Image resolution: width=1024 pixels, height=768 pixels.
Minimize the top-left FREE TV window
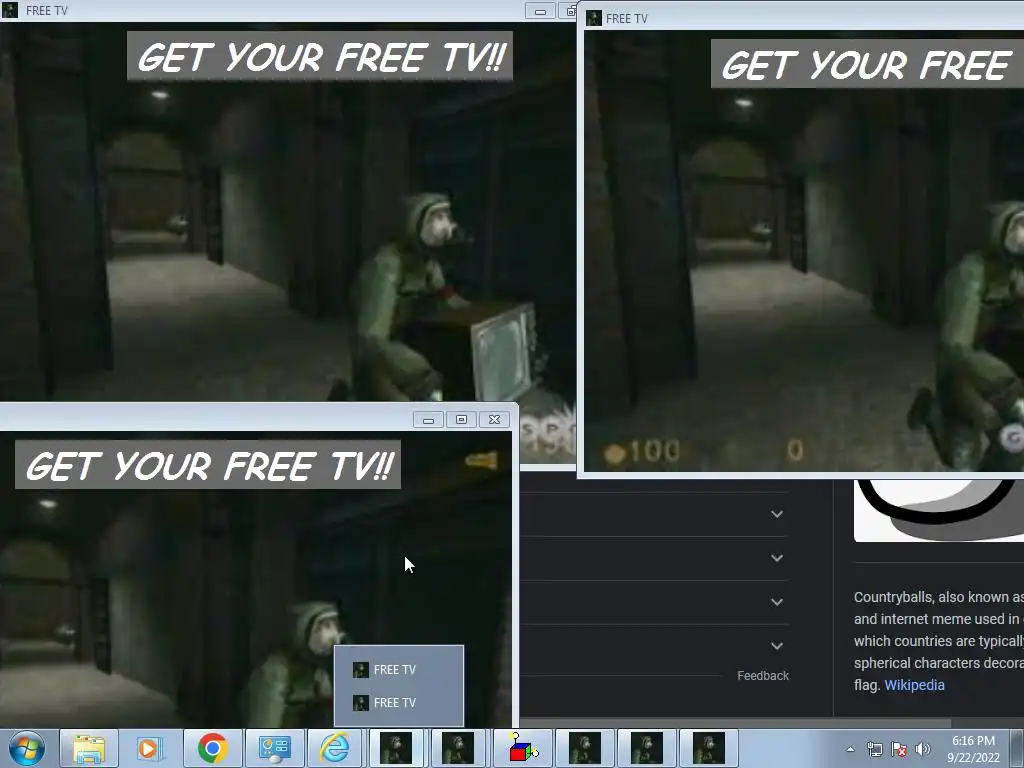(x=540, y=10)
